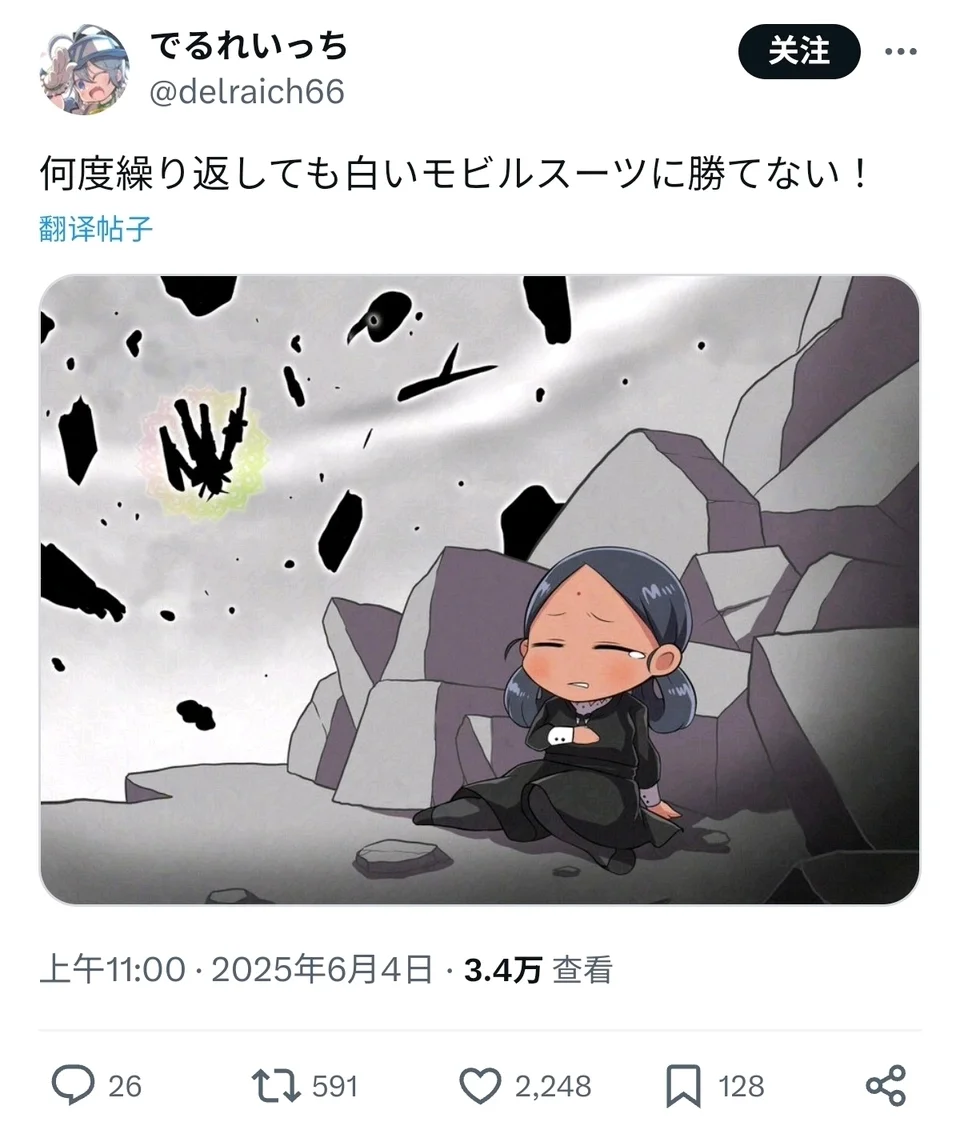Open the でるれいっち profile avatar
Viewport: 960px width, 1126px height.
click(x=84, y=69)
